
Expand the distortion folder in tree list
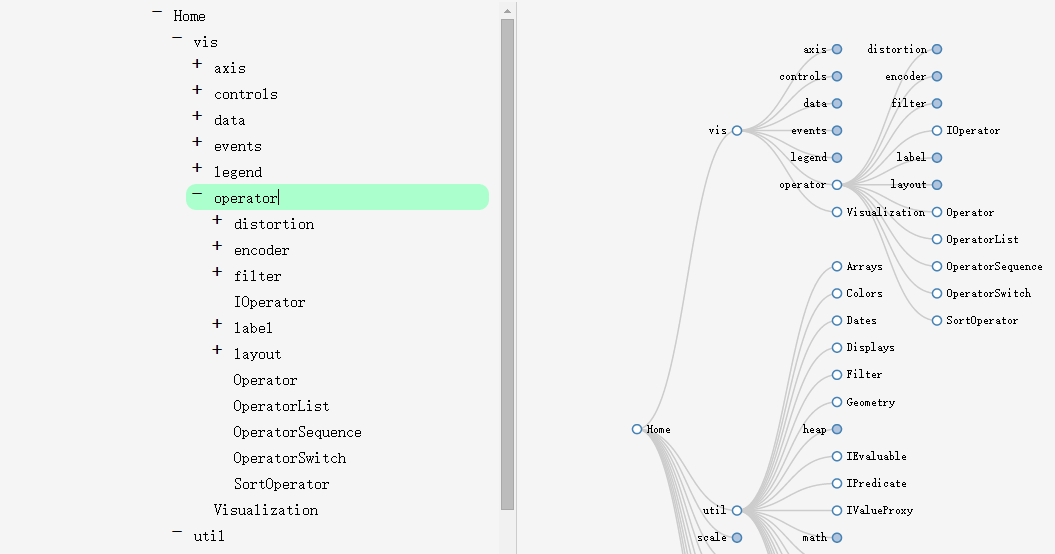[x=217, y=220]
